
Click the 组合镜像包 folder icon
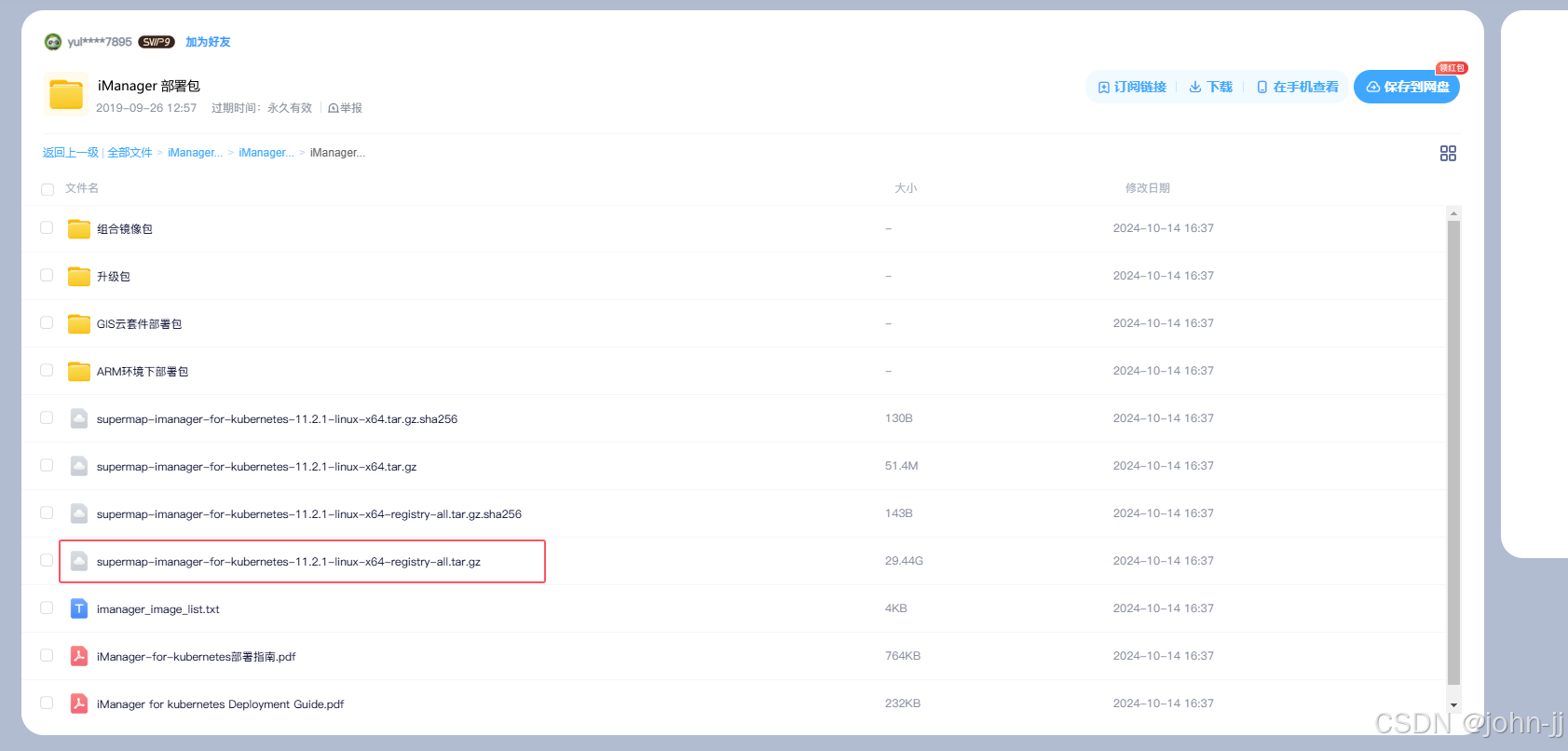[x=79, y=228]
